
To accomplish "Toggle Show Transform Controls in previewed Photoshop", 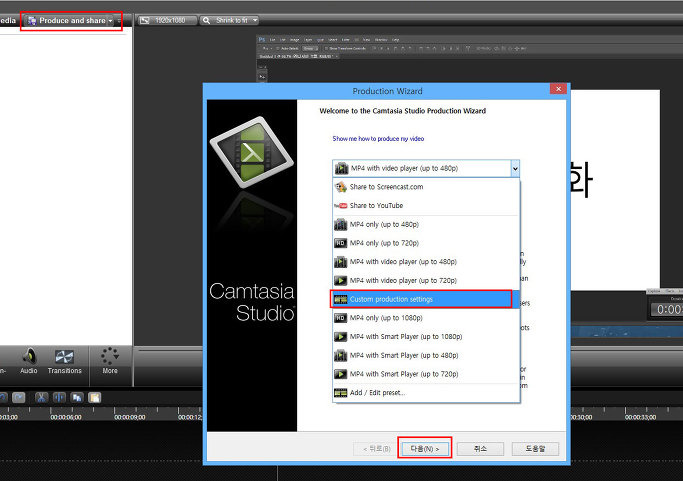I will (327, 48).
